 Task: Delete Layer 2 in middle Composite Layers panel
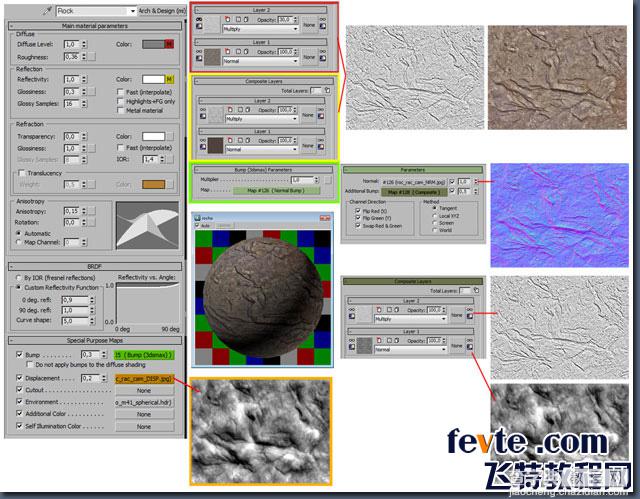point(230,109)
